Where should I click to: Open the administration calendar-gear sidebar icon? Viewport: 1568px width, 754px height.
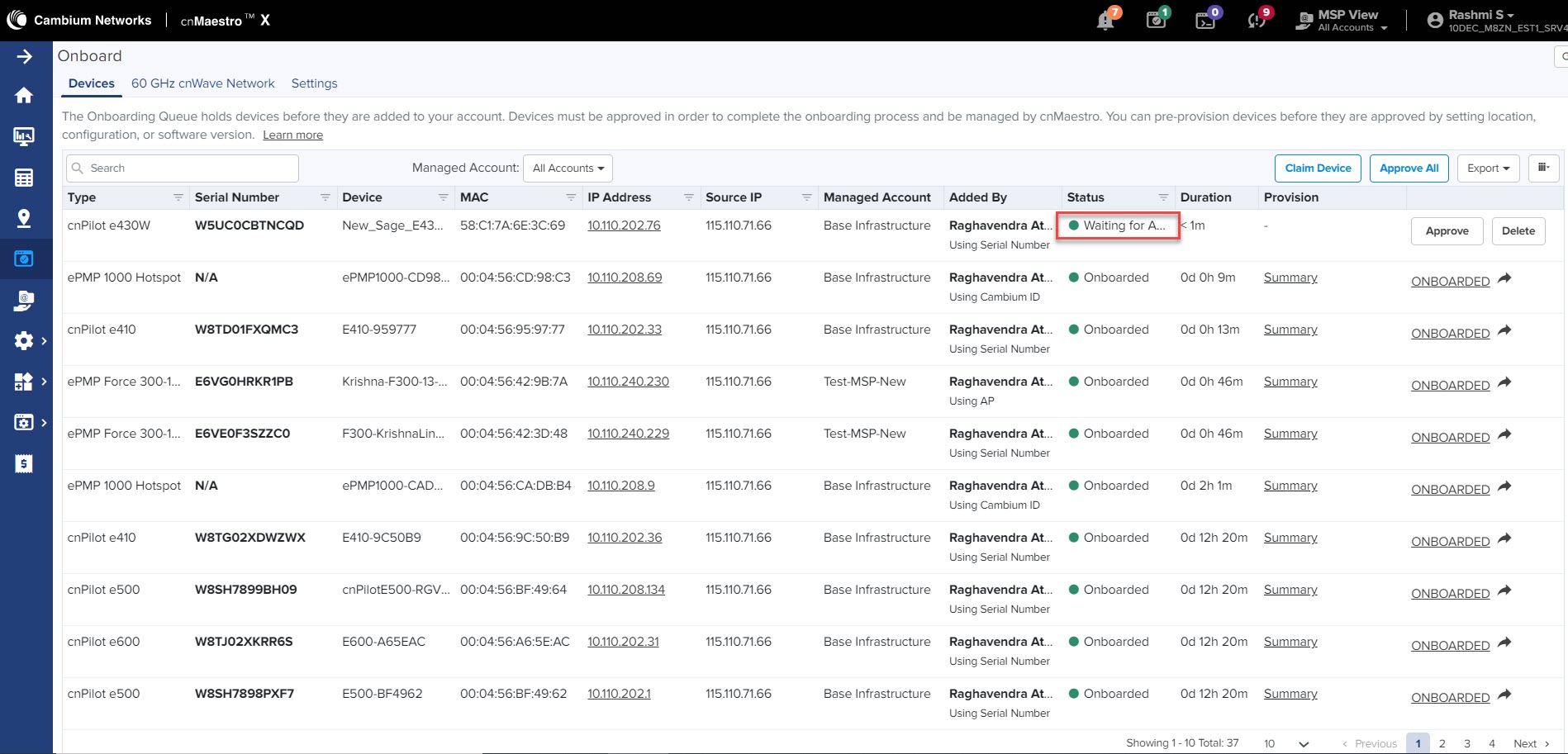pyautogui.click(x=24, y=423)
